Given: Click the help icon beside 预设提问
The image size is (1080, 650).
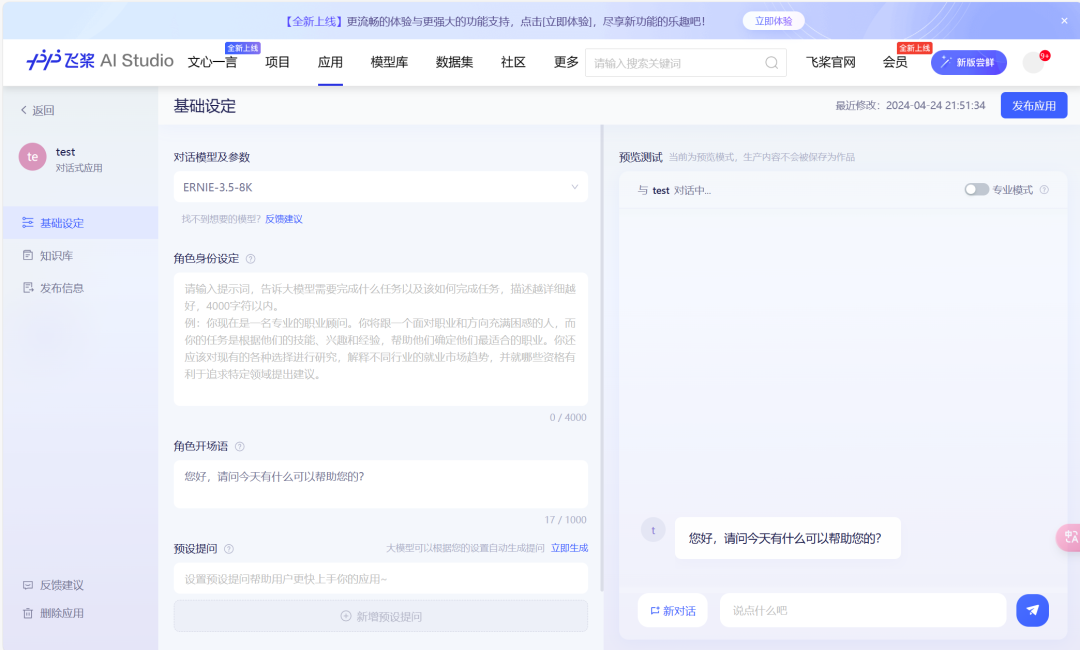Looking at the screenshot, I should (229, 549).
